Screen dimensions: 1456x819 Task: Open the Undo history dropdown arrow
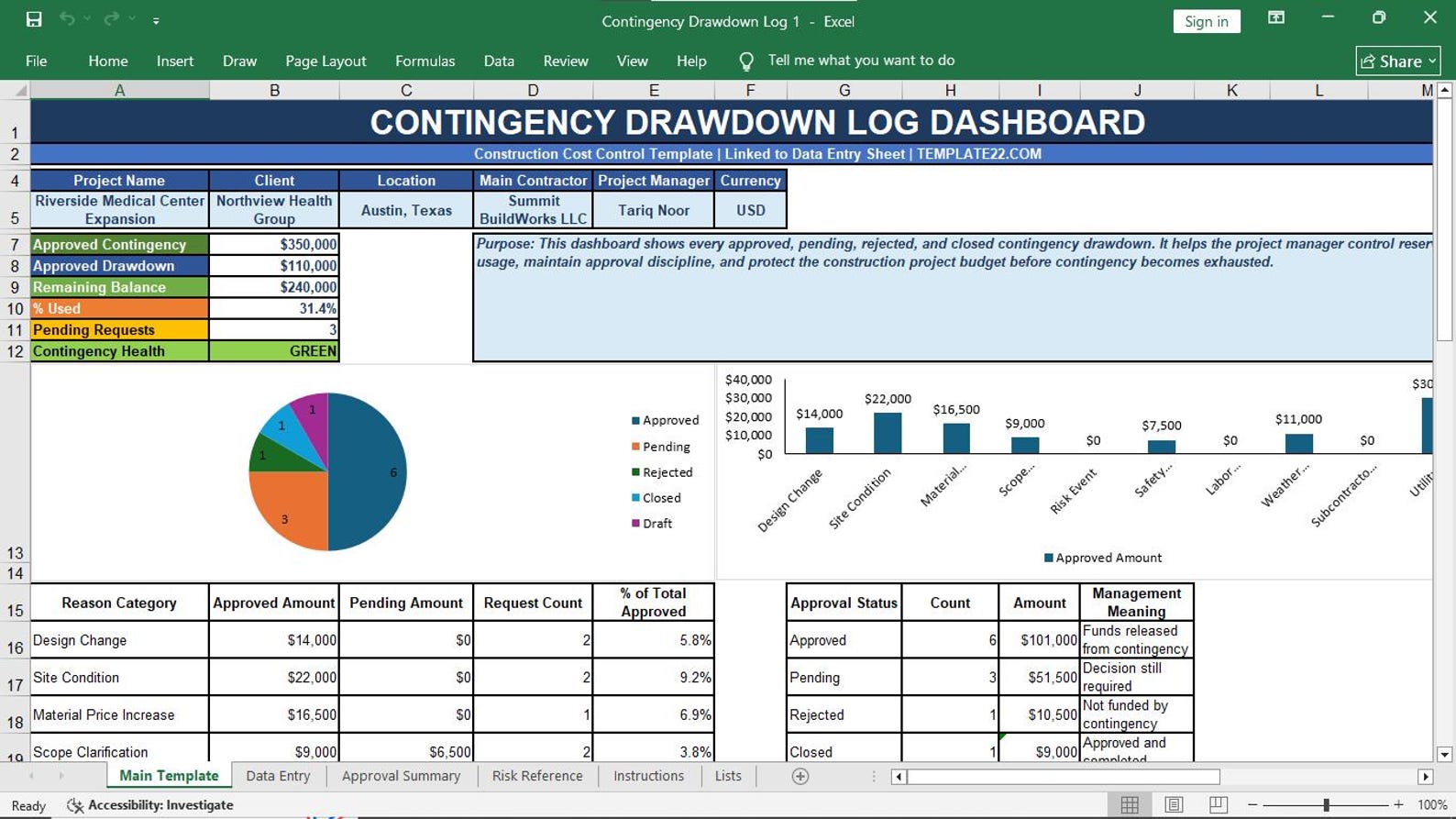coord(88,19)
